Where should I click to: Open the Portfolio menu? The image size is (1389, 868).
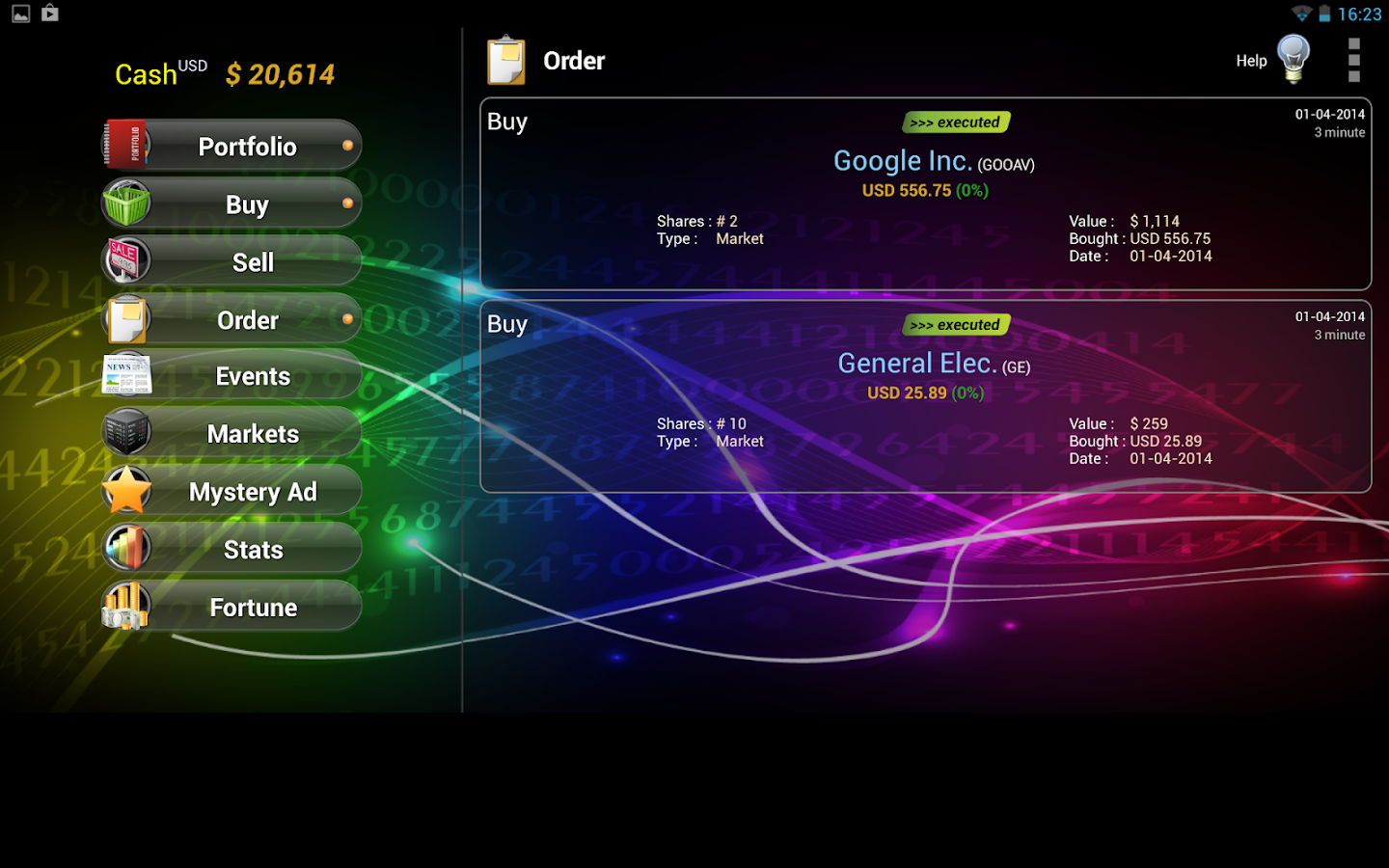(x=231, y=146)
